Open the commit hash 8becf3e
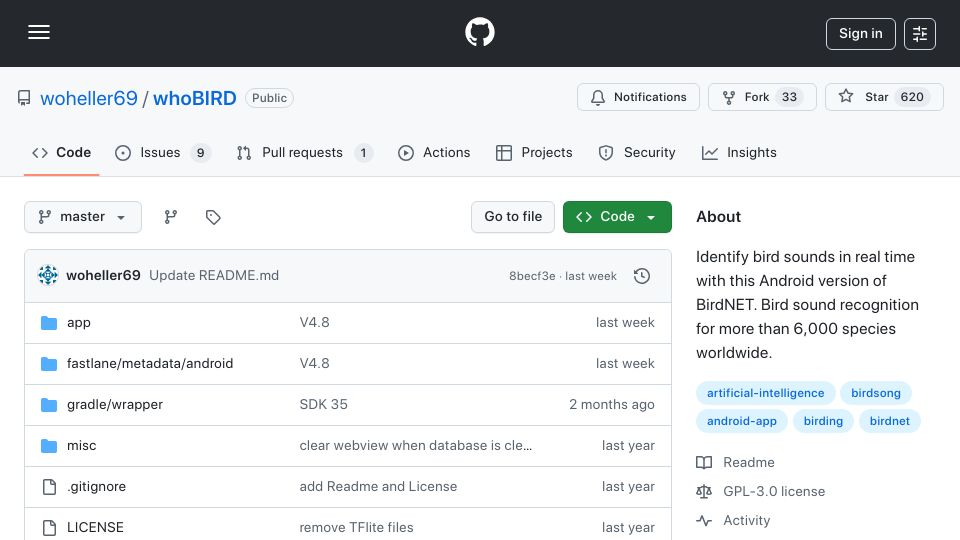This screenshot has width=960, height=540. (532, 276)
